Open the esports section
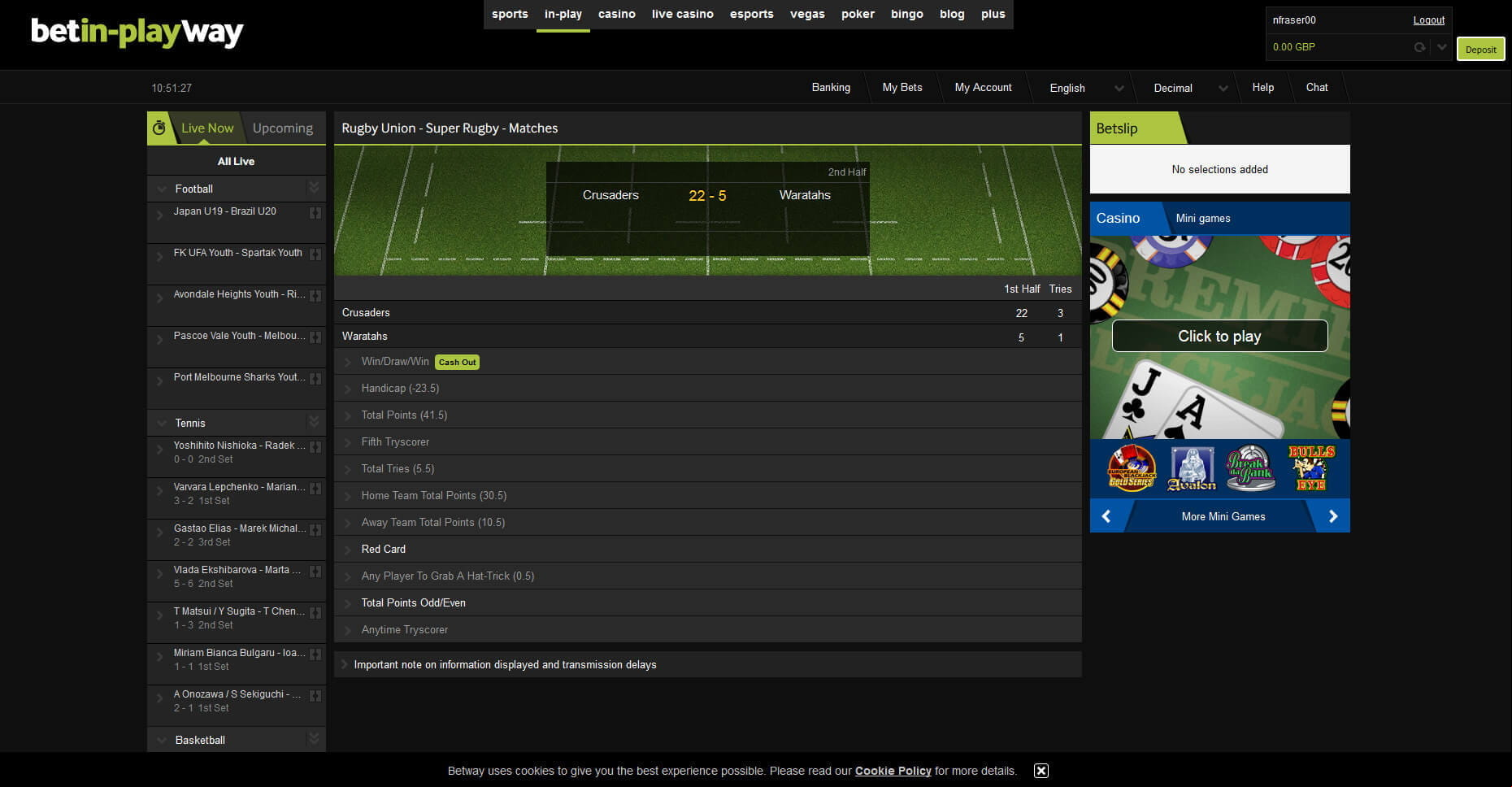This screenshot has width=1512, height=787. click(751, 15)
